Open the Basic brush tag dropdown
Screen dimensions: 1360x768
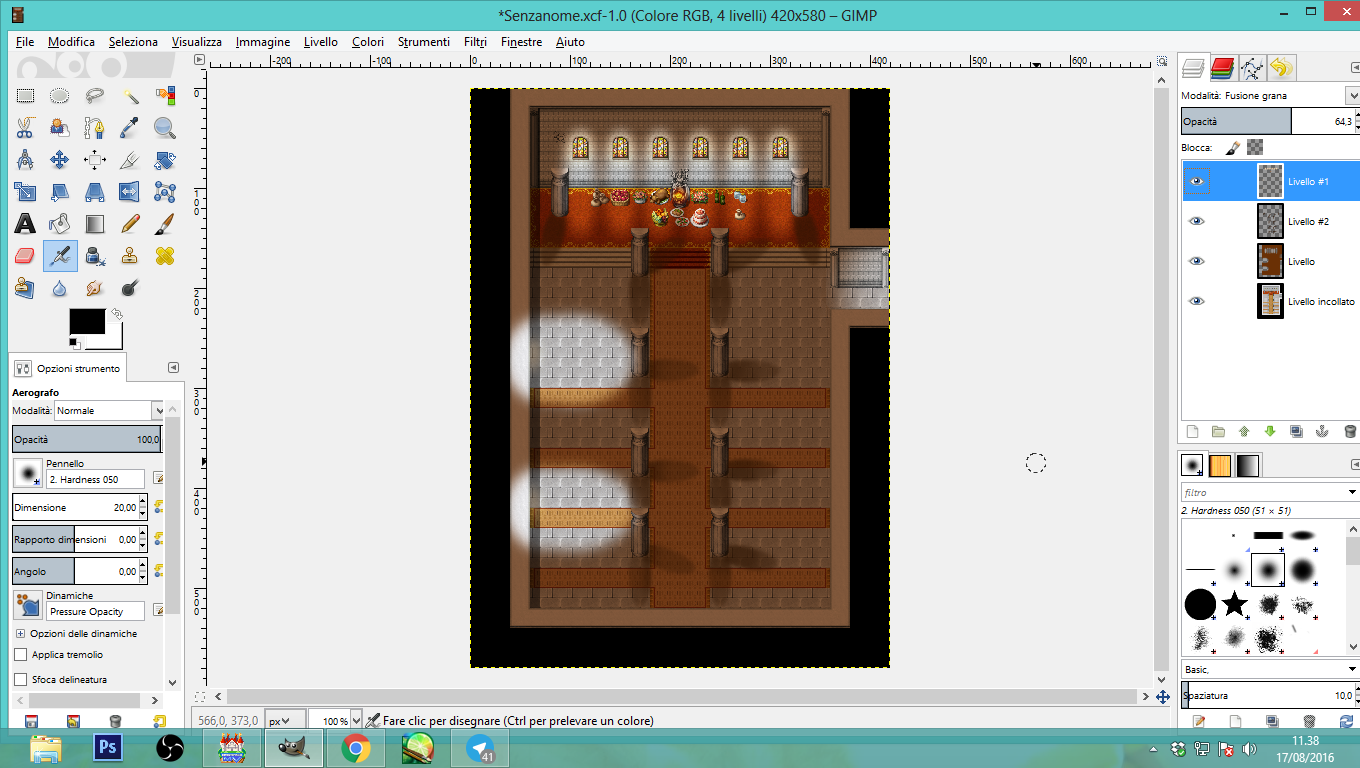1270,669
